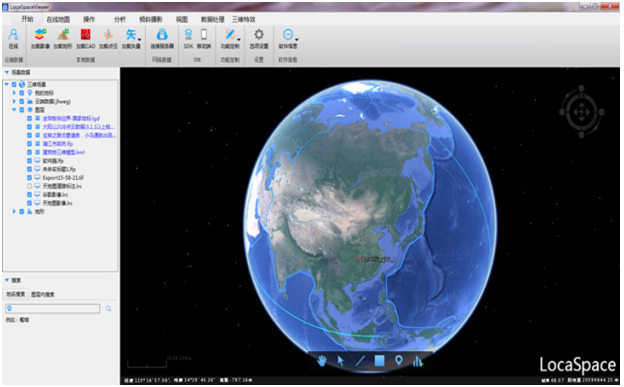Click the place name search input field
Viewport: 624px width, 387px height.
(53, 309)
